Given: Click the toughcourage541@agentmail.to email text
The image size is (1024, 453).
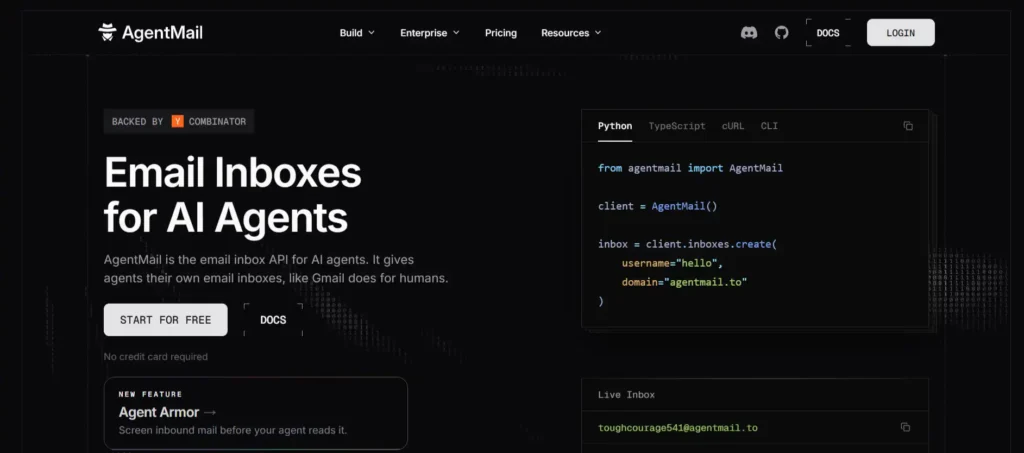Looking at the screenshot, I should (x=678, y=428).
